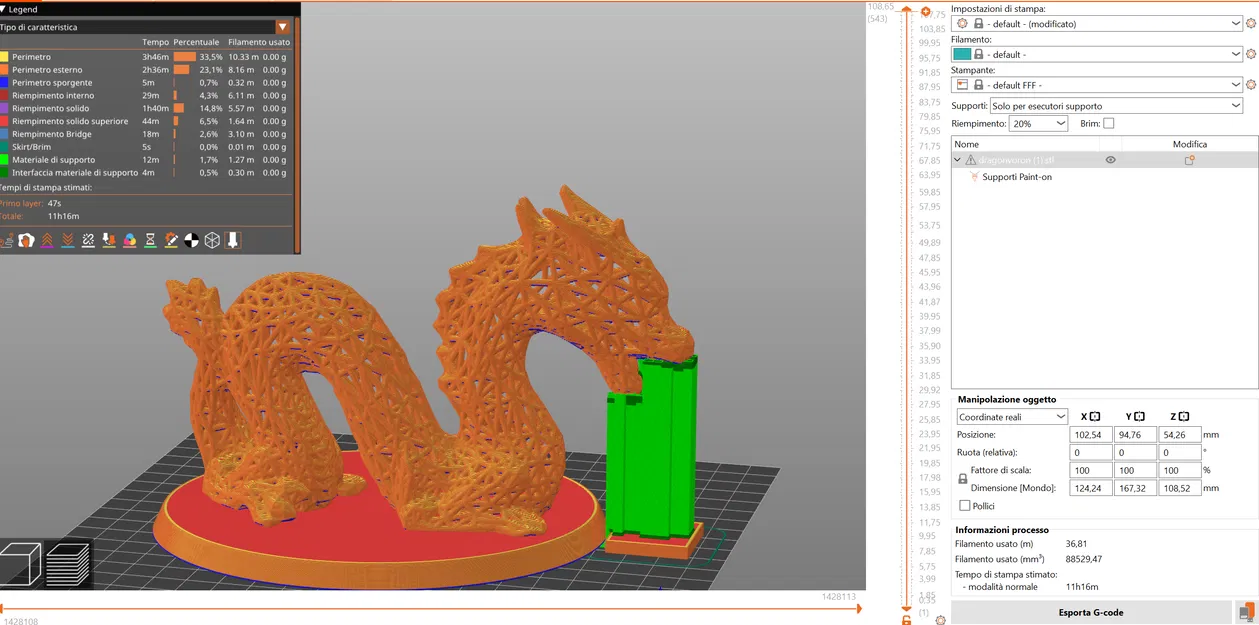This screenshot has width=1259, height=625.
Task: Toggle tool marker nozzle icon
Action: coord(233,240)
